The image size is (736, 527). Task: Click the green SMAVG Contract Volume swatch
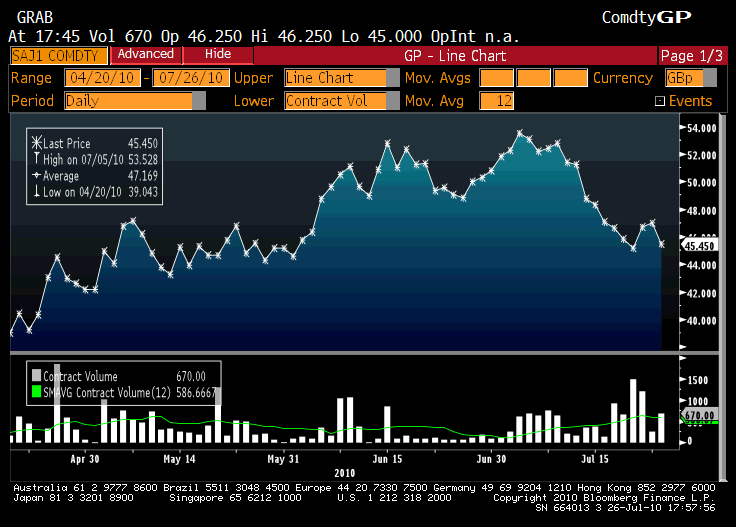[x=36, y=392]
